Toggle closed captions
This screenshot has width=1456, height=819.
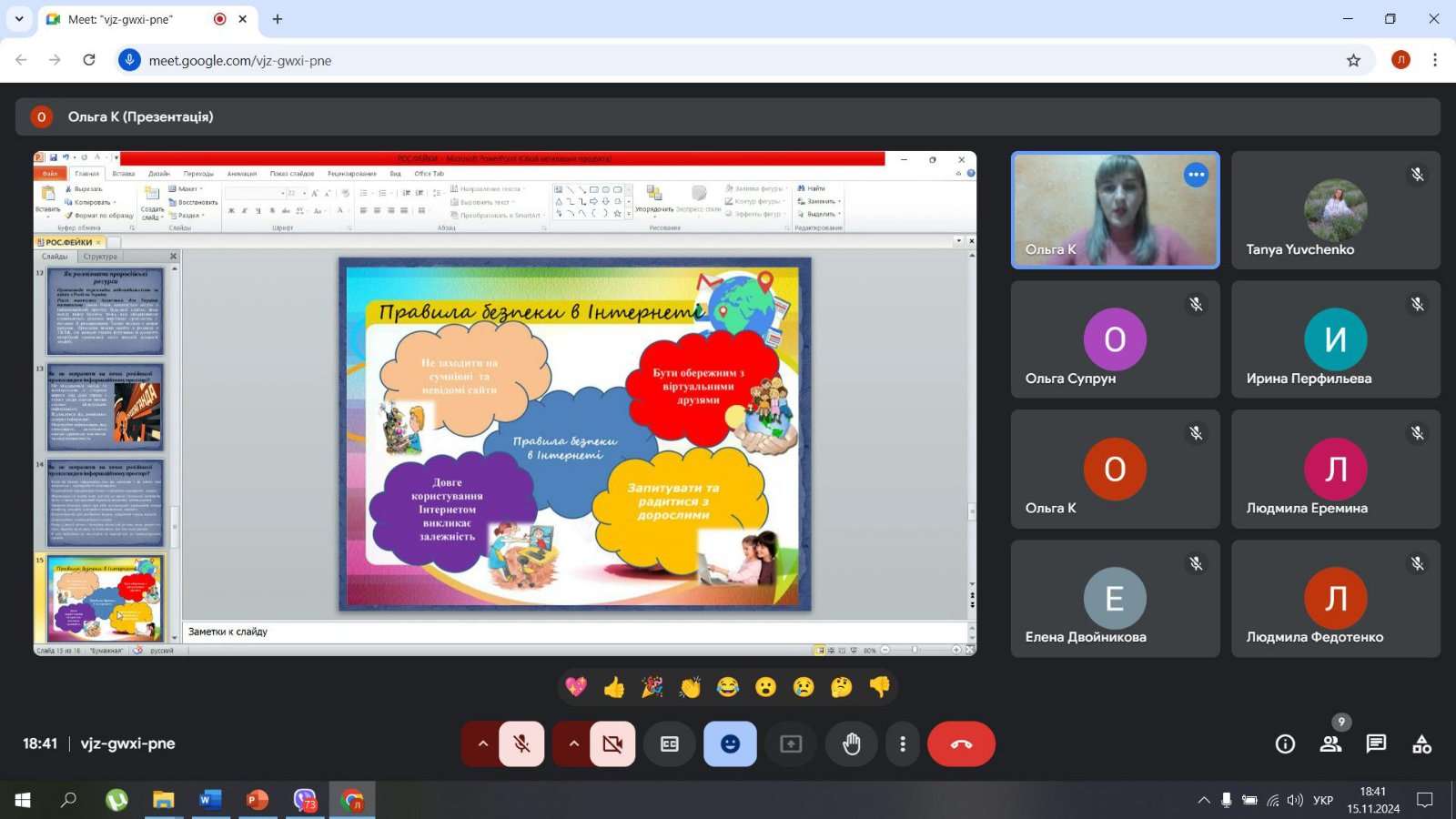(670, 744)
